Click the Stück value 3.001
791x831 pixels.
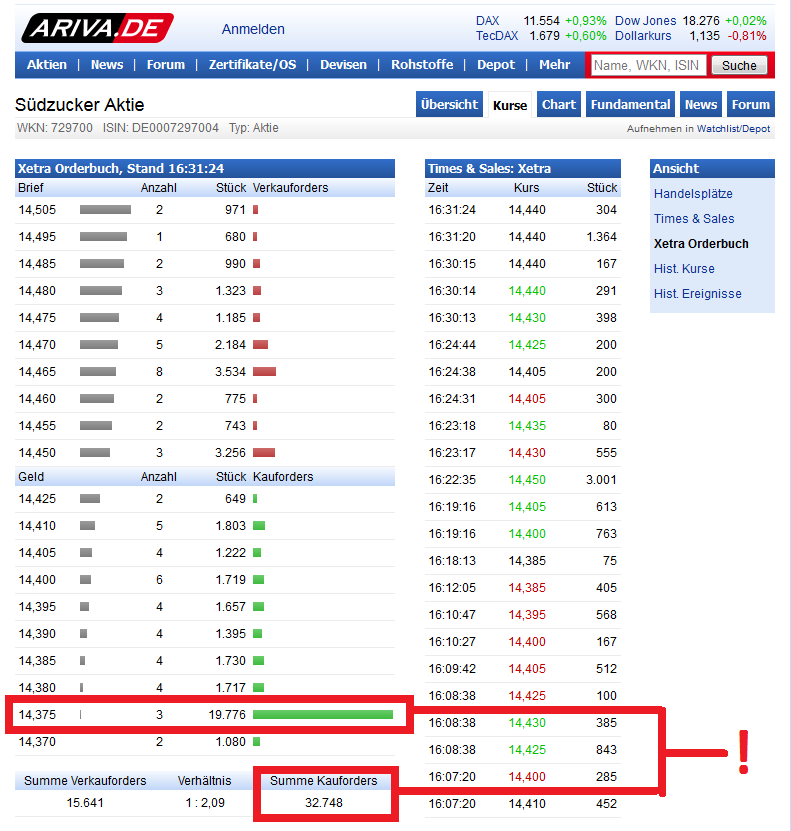tap(601, 480)
